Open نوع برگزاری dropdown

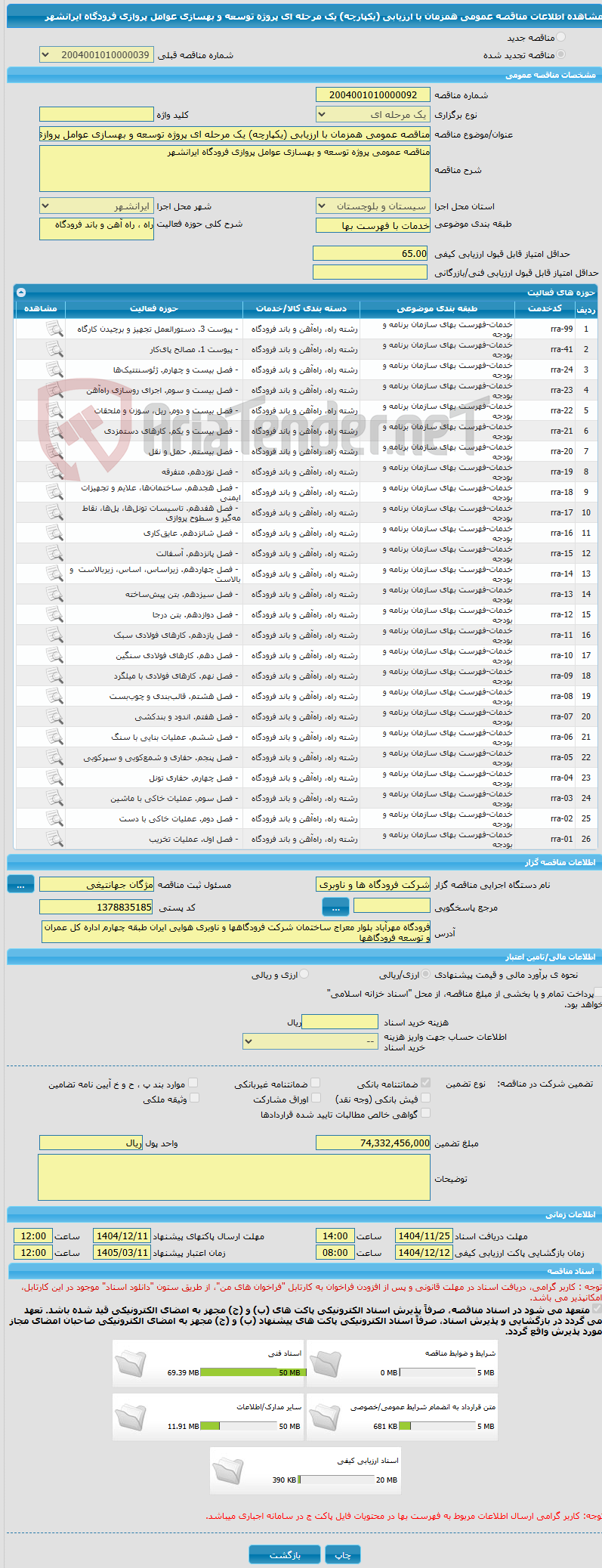(373, 115)
